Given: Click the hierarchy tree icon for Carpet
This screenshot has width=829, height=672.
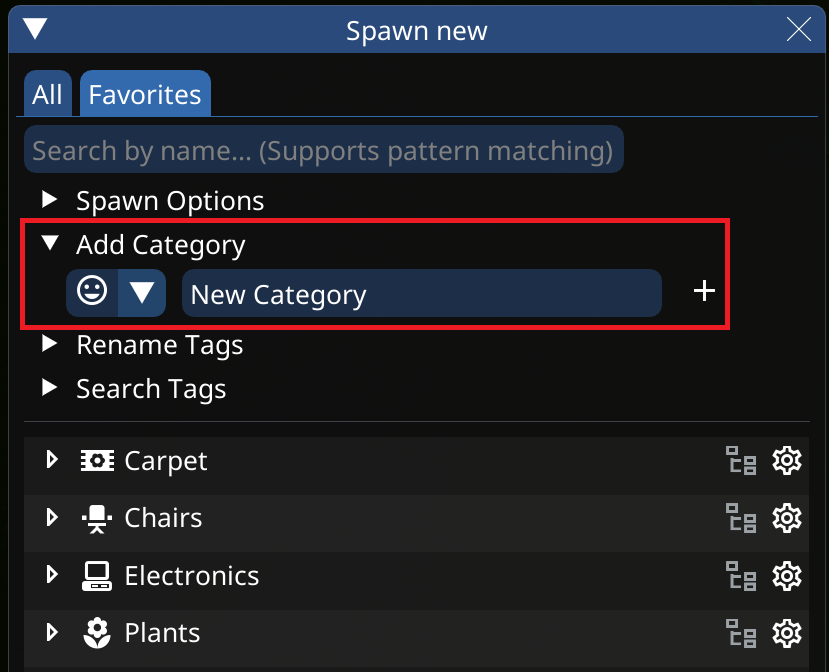Looking at the screenshot, I should tap(741, 461).
